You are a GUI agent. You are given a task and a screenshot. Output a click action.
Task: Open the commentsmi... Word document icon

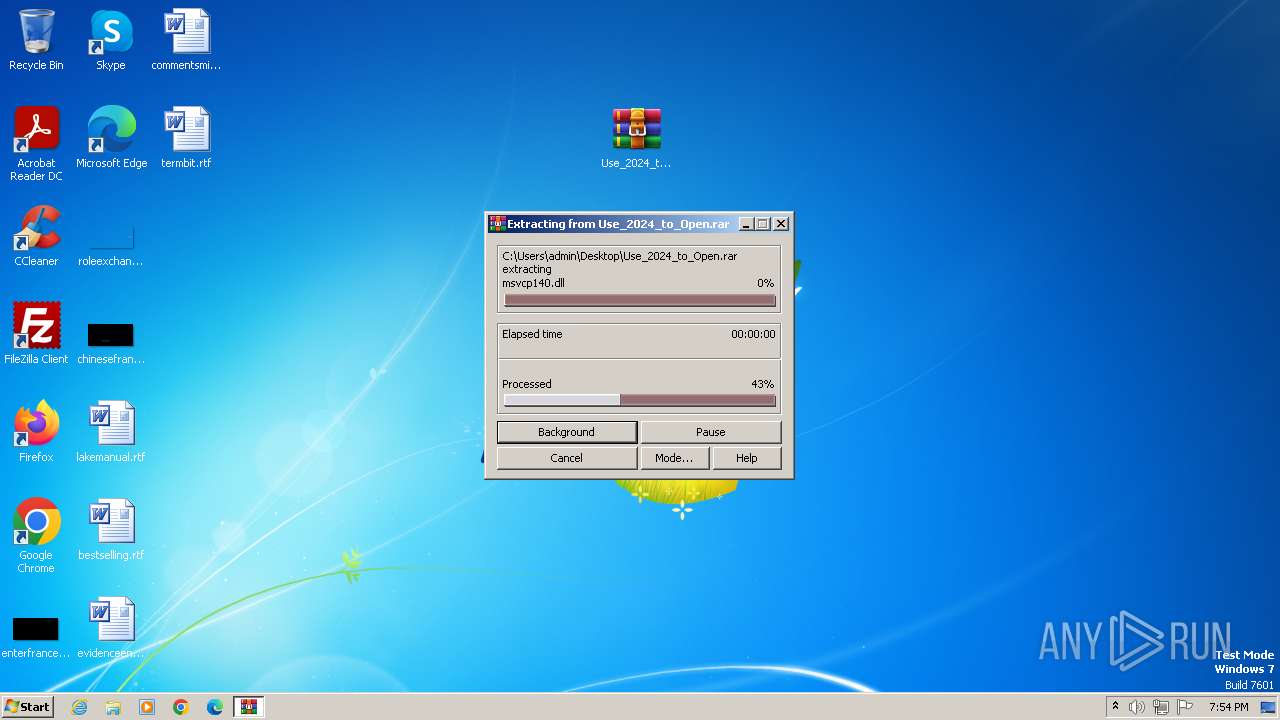click(x=186, y=40)
